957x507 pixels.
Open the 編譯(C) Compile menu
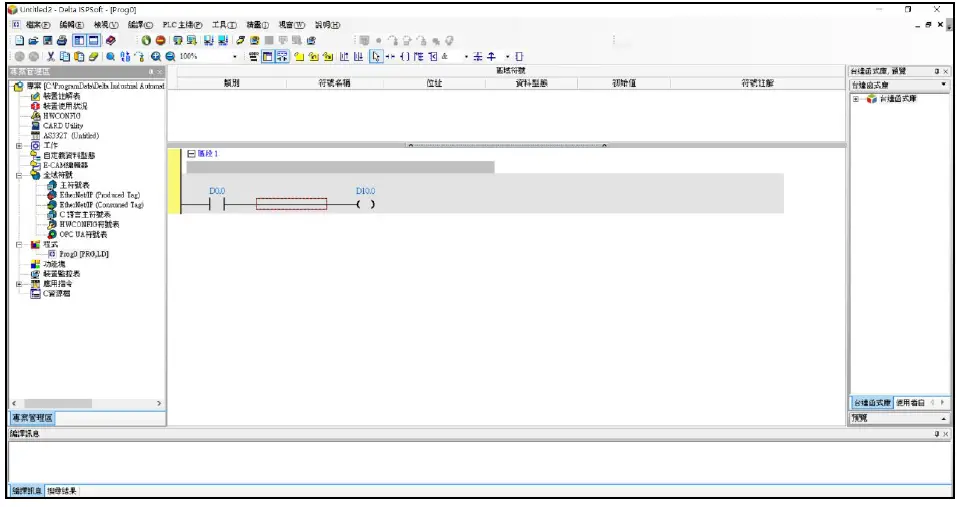pos(140,25)
